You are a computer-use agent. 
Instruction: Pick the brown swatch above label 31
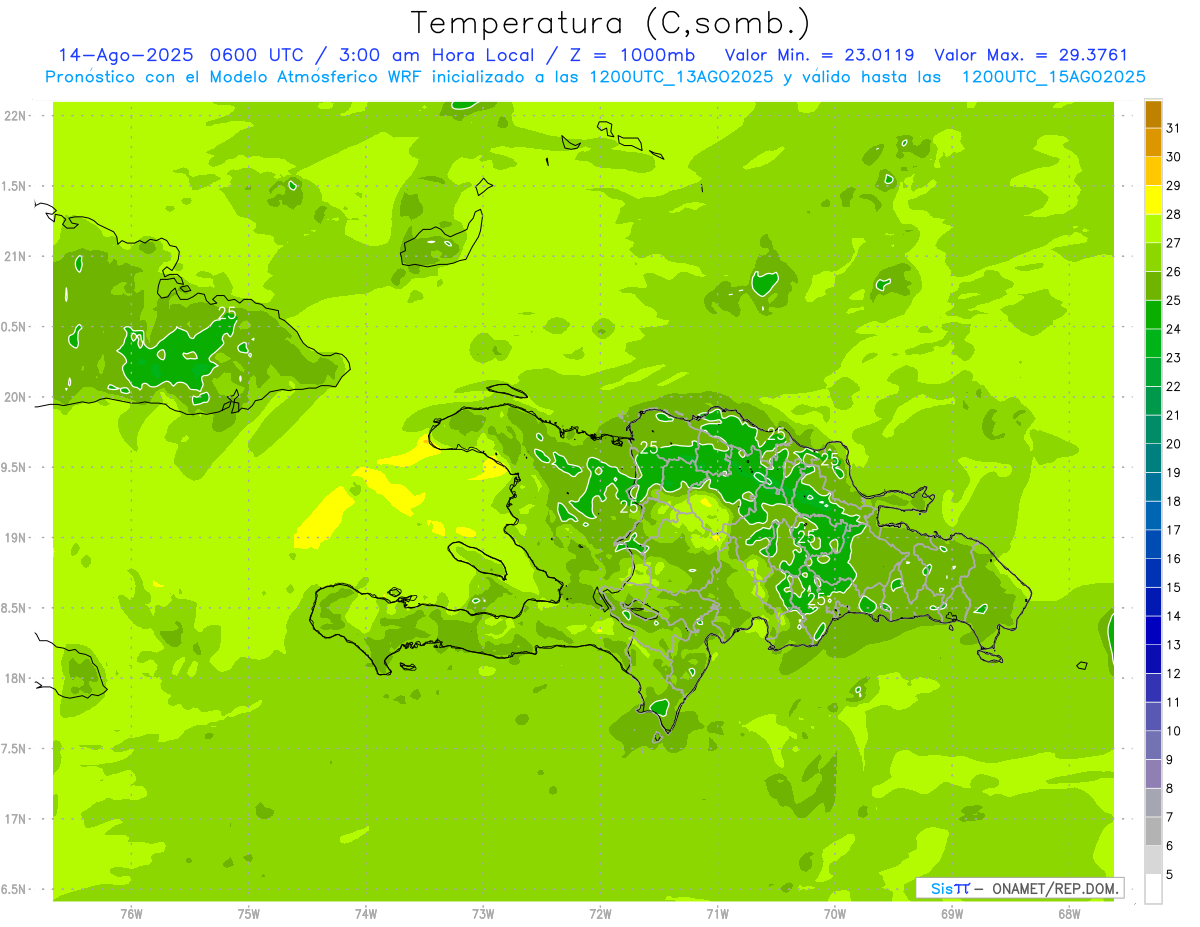pyautogui.click(x=1153, y=114)
